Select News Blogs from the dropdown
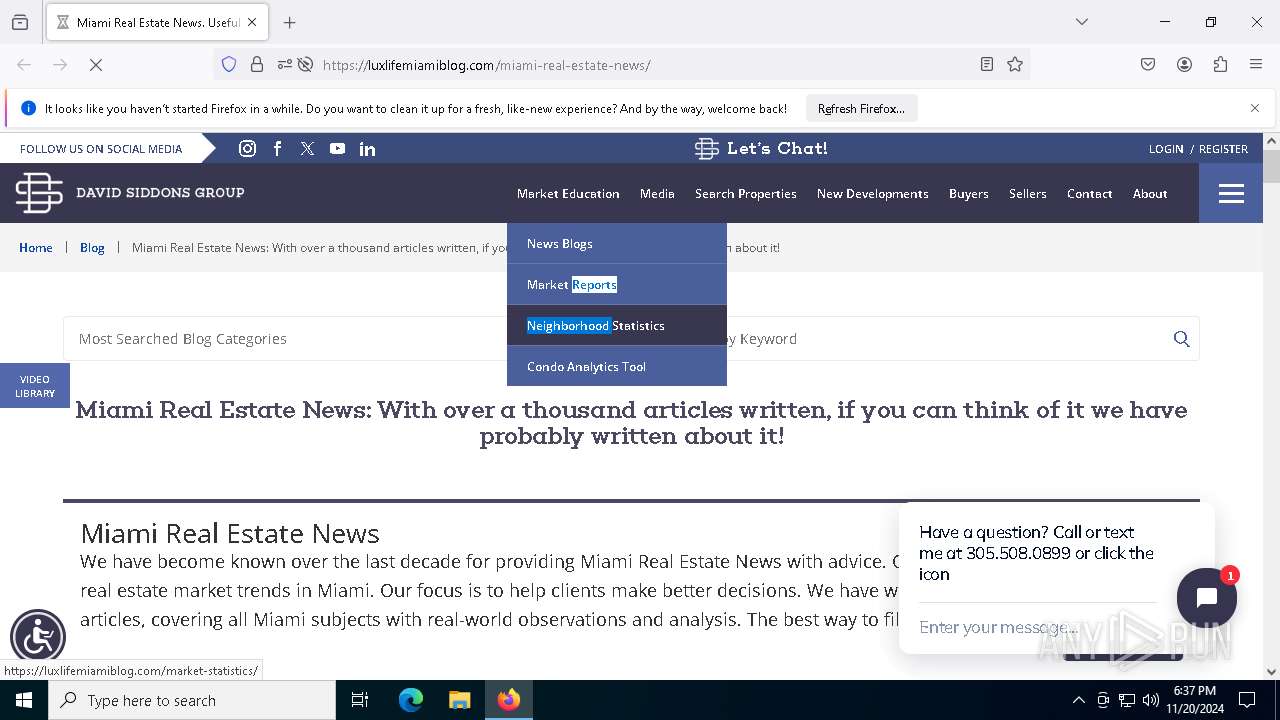The width and height of the screenshot is (1280, 720). (617, 243)
